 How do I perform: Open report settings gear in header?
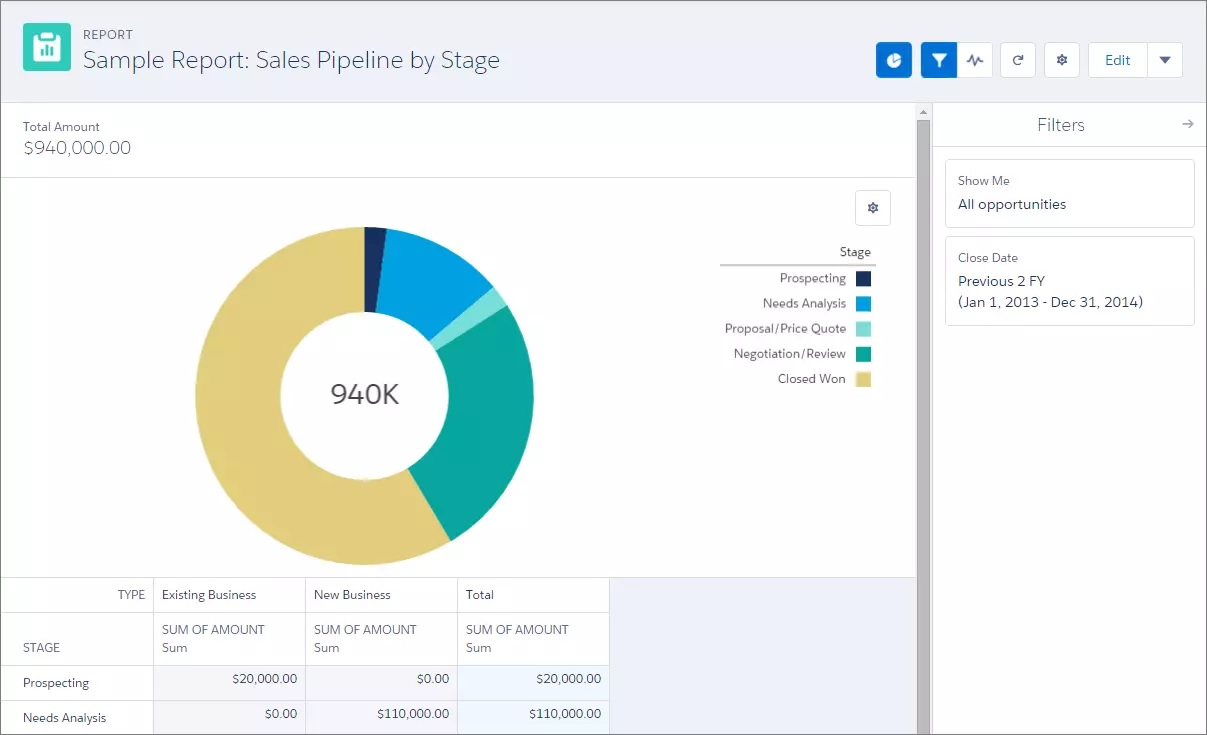[1062, 60]
